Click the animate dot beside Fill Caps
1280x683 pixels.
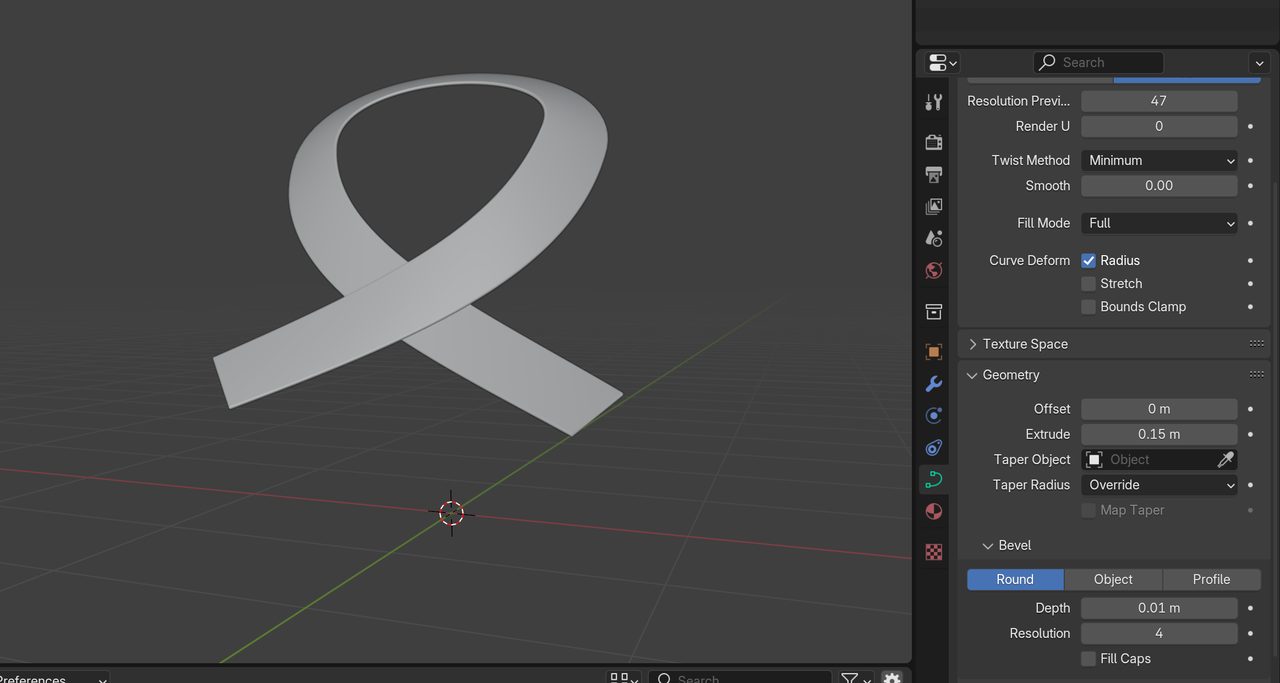click(x=1250, y=658)
